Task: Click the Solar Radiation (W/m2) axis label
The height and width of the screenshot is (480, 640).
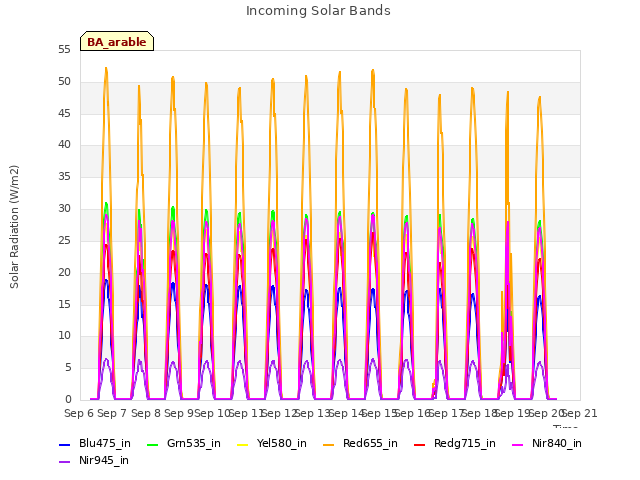Action: pos(14,227)
